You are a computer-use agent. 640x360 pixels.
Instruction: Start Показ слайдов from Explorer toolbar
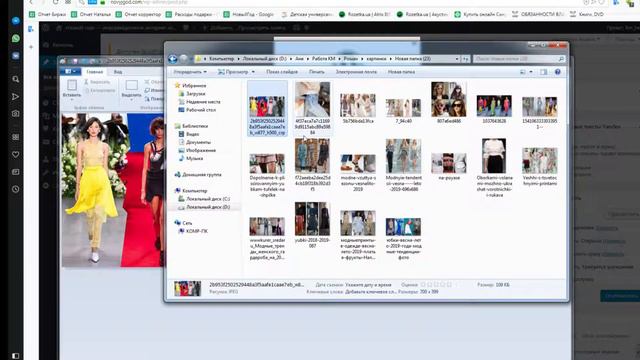[282, 72]
